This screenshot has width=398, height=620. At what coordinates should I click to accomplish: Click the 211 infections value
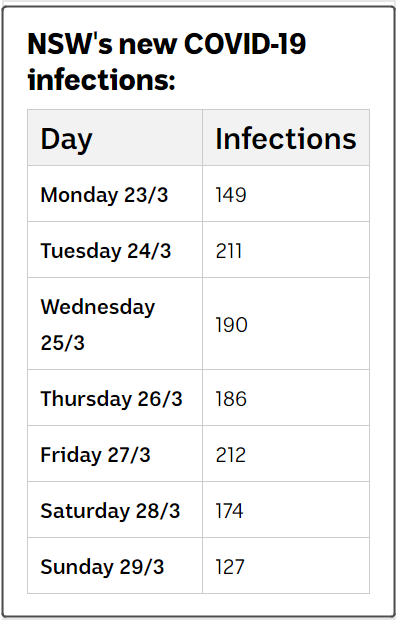tap(228, 251)
